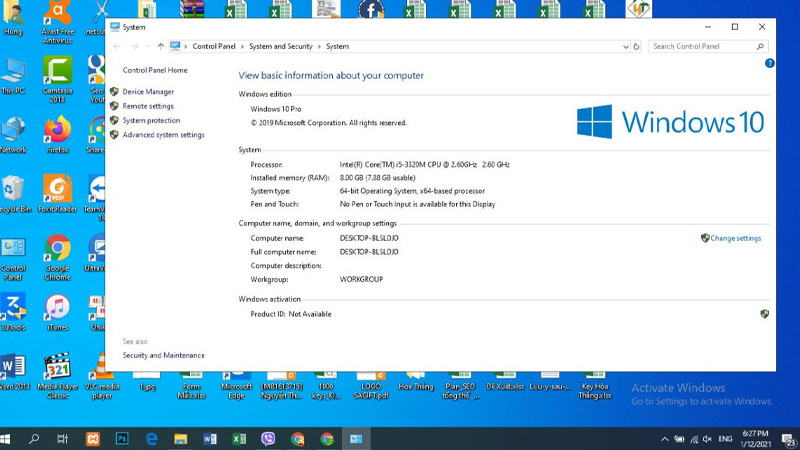Open XAMPP from the taskbar
Screen dimensions: 800x450
click(92, 439)
